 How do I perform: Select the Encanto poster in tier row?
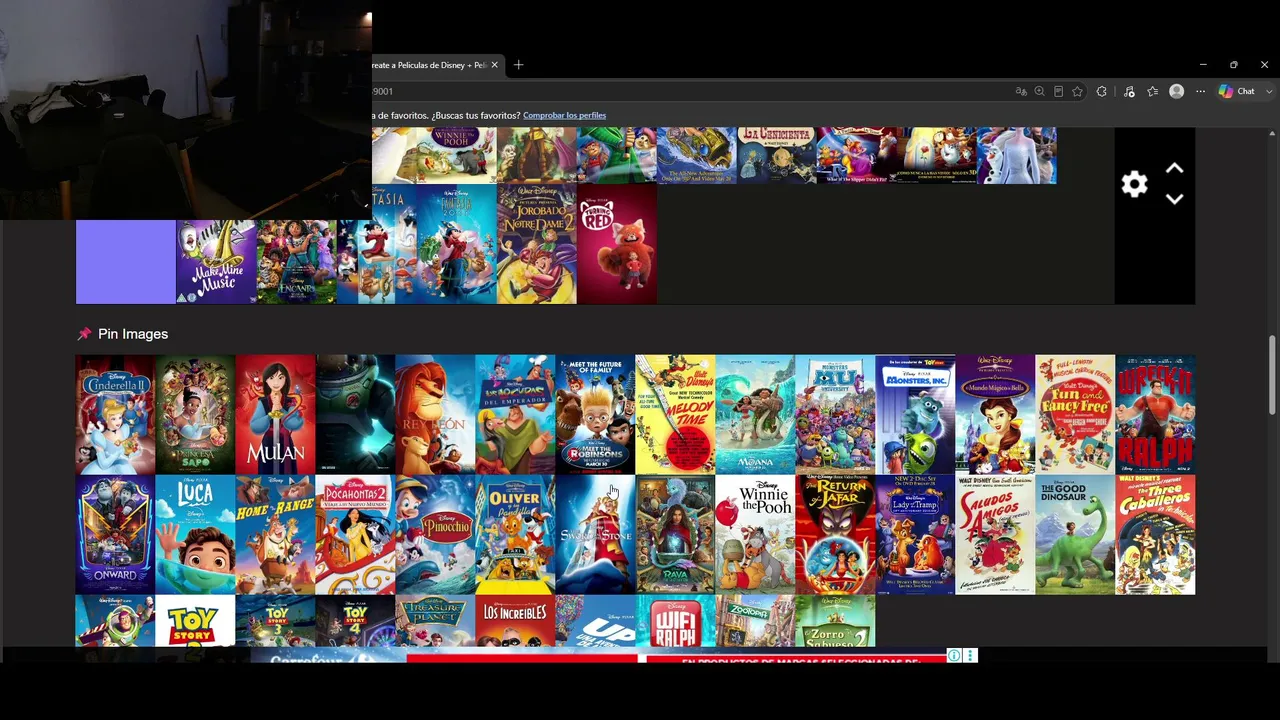pyautogui.click(x=297, y=262)
